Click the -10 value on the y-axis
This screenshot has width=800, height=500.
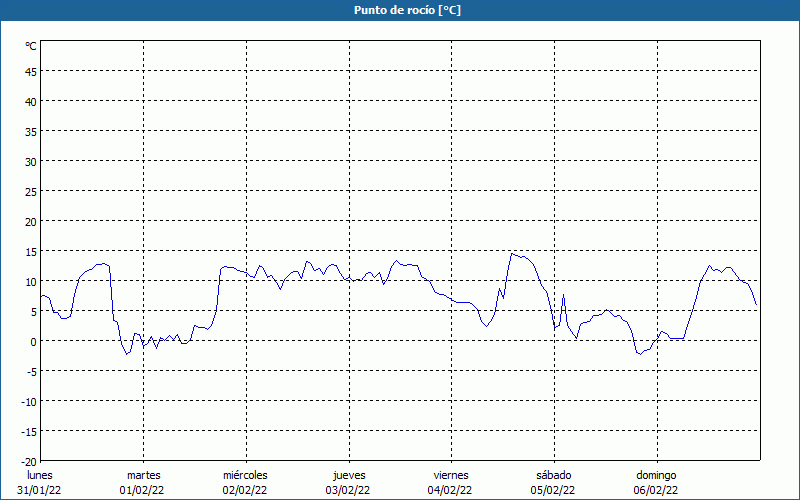[x=29, y=401]
